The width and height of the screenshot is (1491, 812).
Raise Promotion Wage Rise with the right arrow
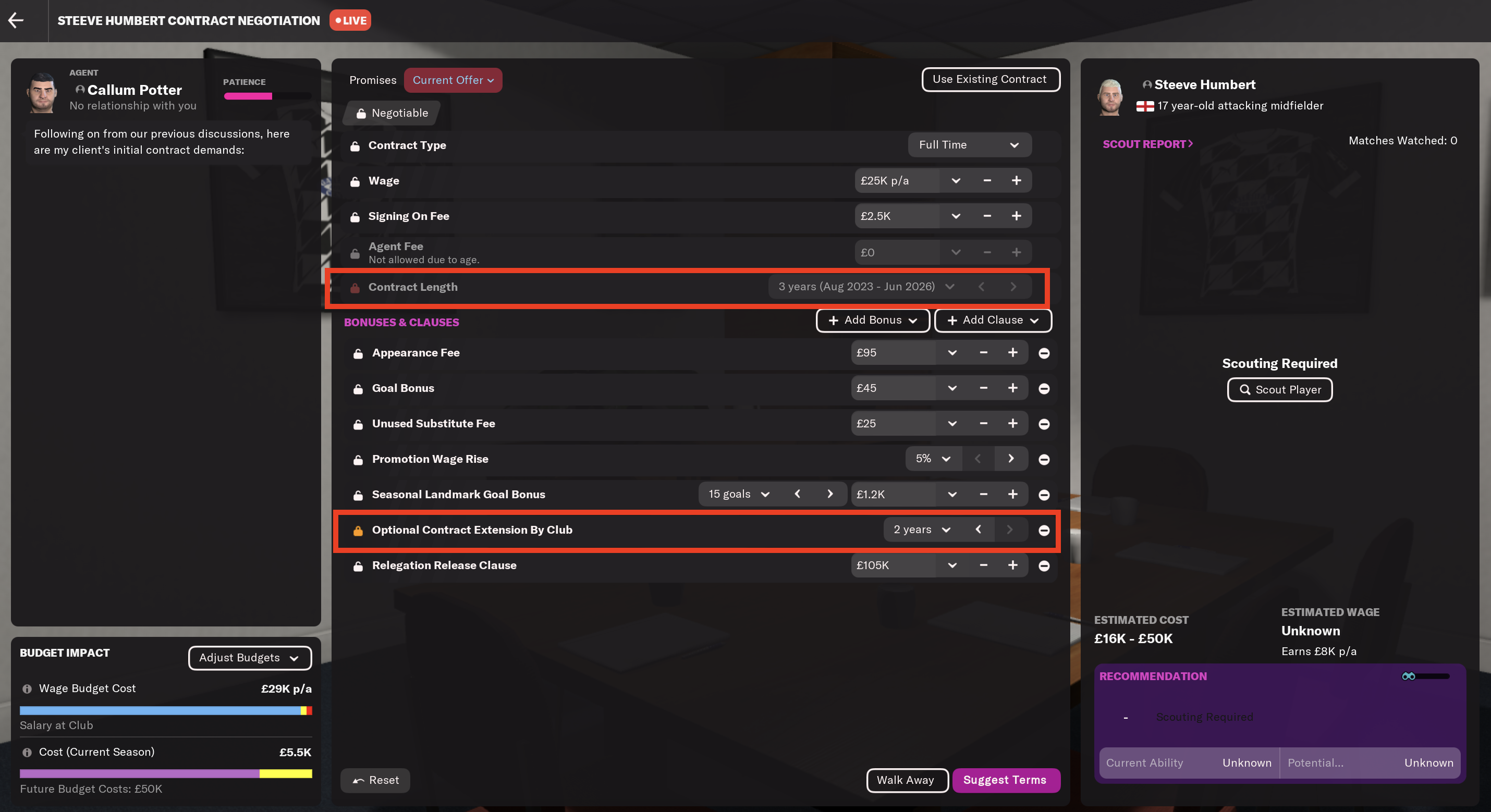tap(1010, 459)
